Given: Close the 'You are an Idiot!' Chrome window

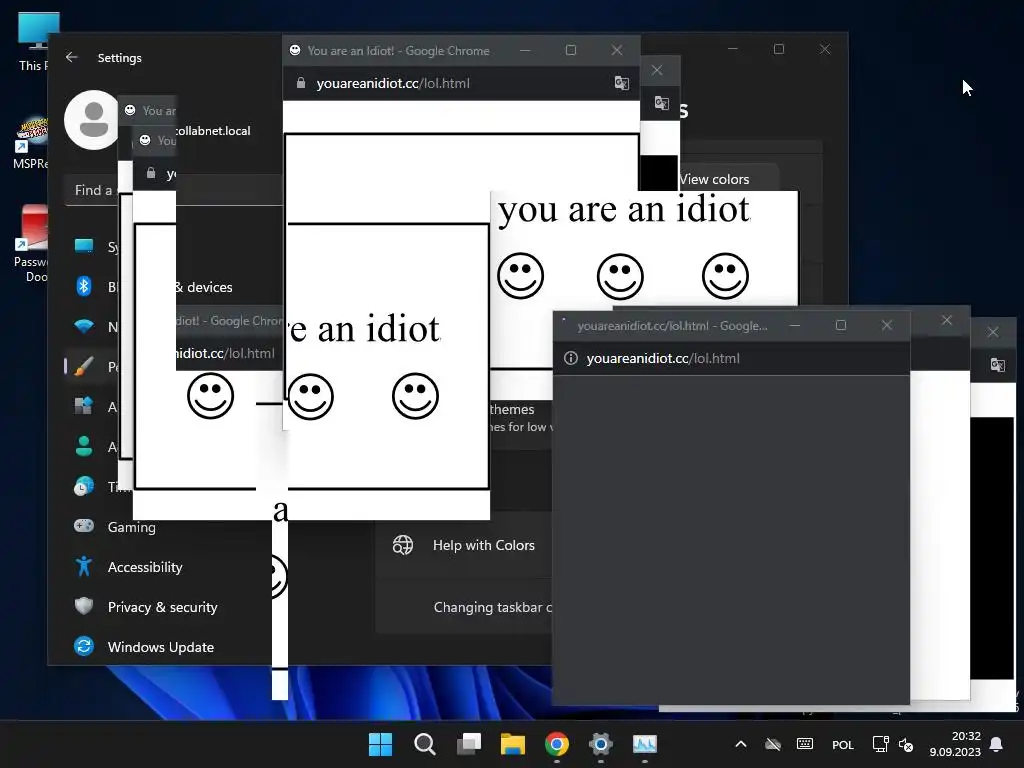Looking at the screenshot, I should (x=616, y=50).
